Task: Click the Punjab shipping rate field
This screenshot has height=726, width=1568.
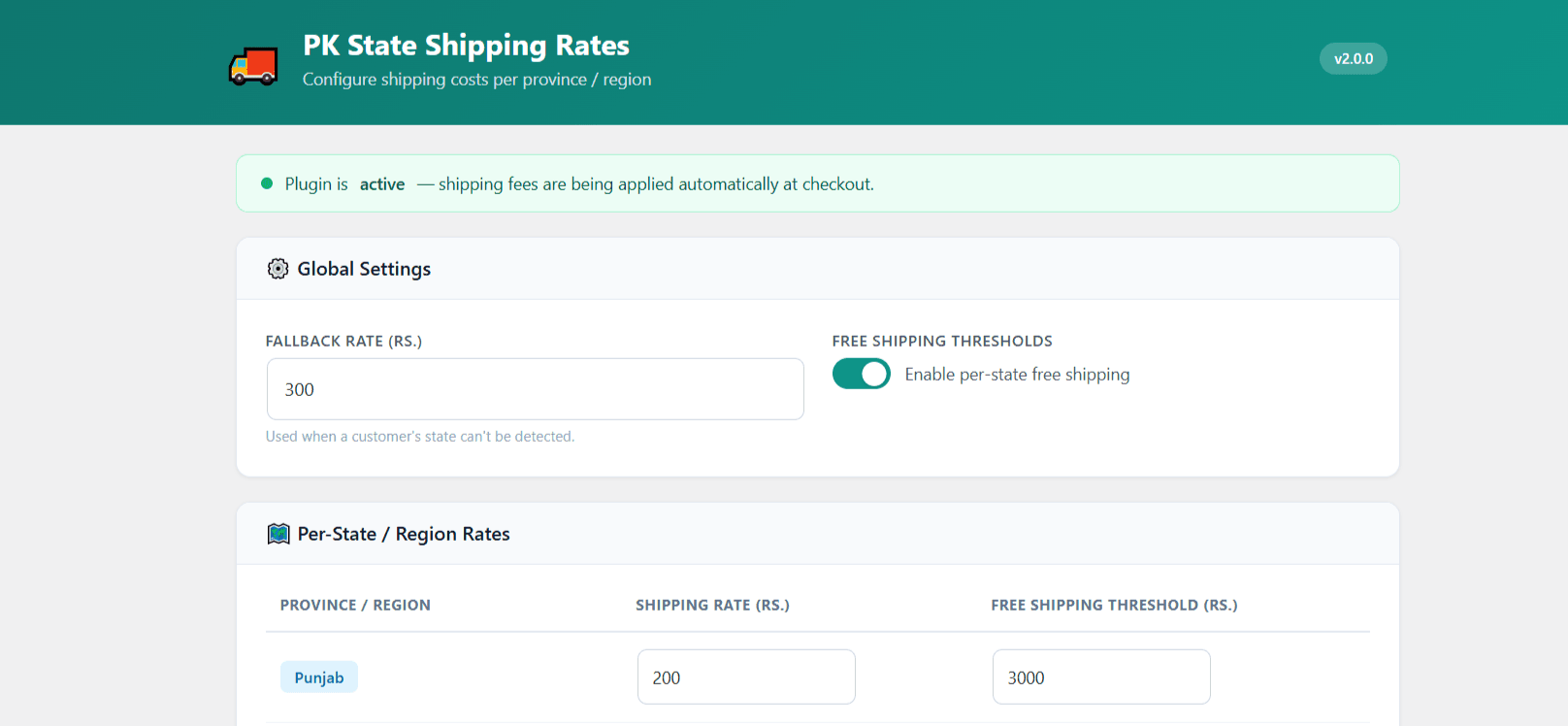Action: click(x=745, y=677)
